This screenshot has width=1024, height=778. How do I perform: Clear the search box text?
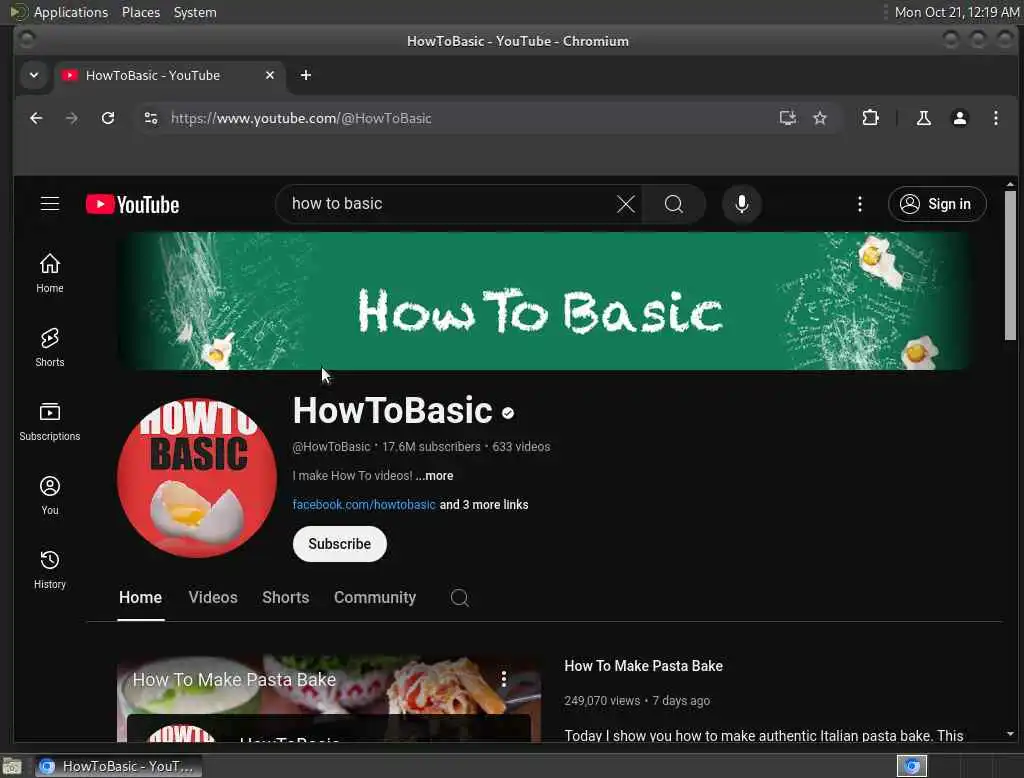[625, 204]
